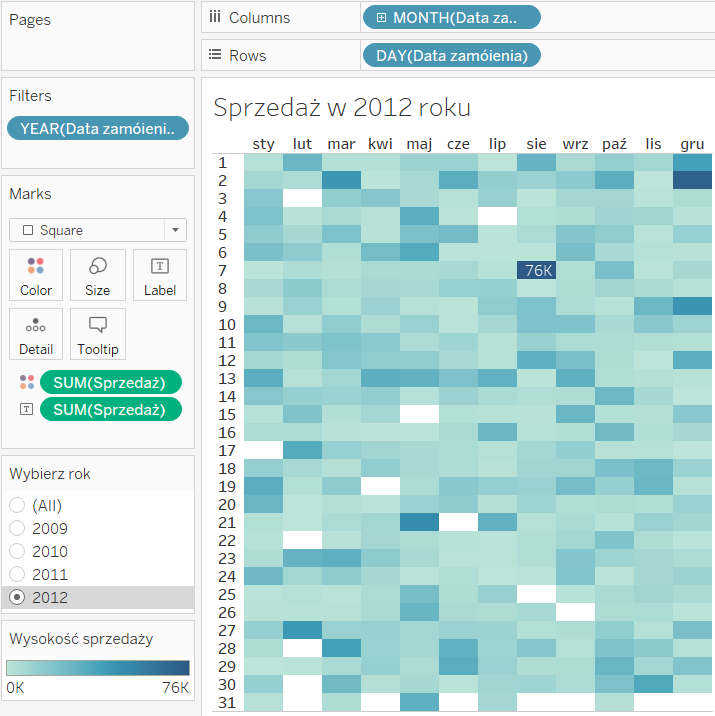Click the DAY(Data zamówienia) rows pill
Viewport: 715px width, 716px height.
click(451, 55)
